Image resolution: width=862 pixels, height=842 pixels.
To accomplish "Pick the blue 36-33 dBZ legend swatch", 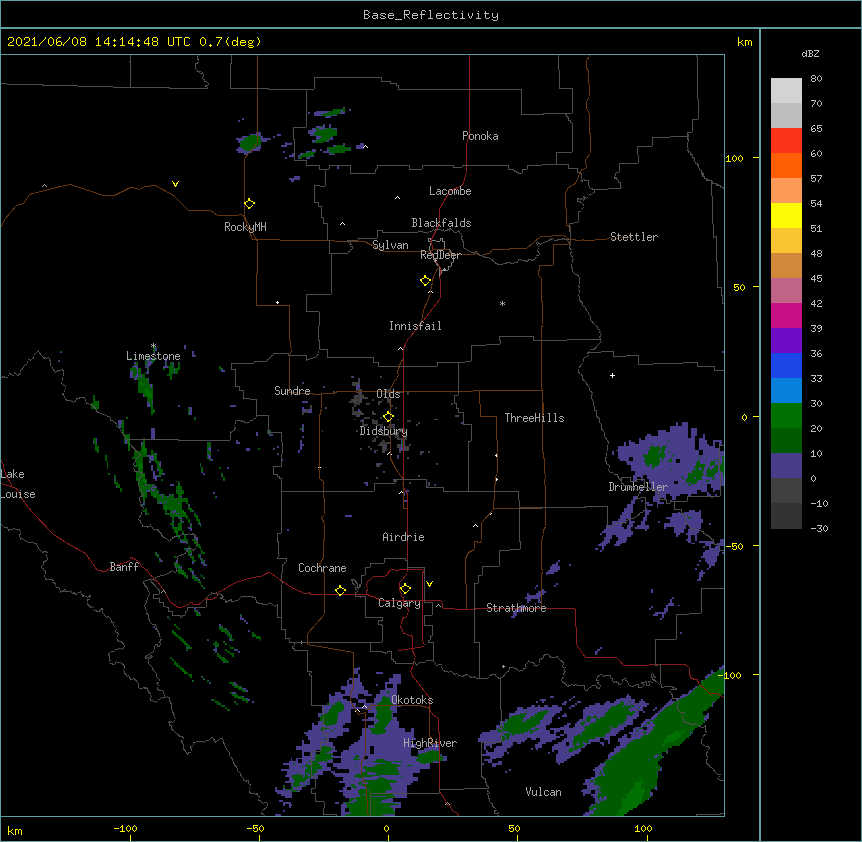I will click(786, 365).
